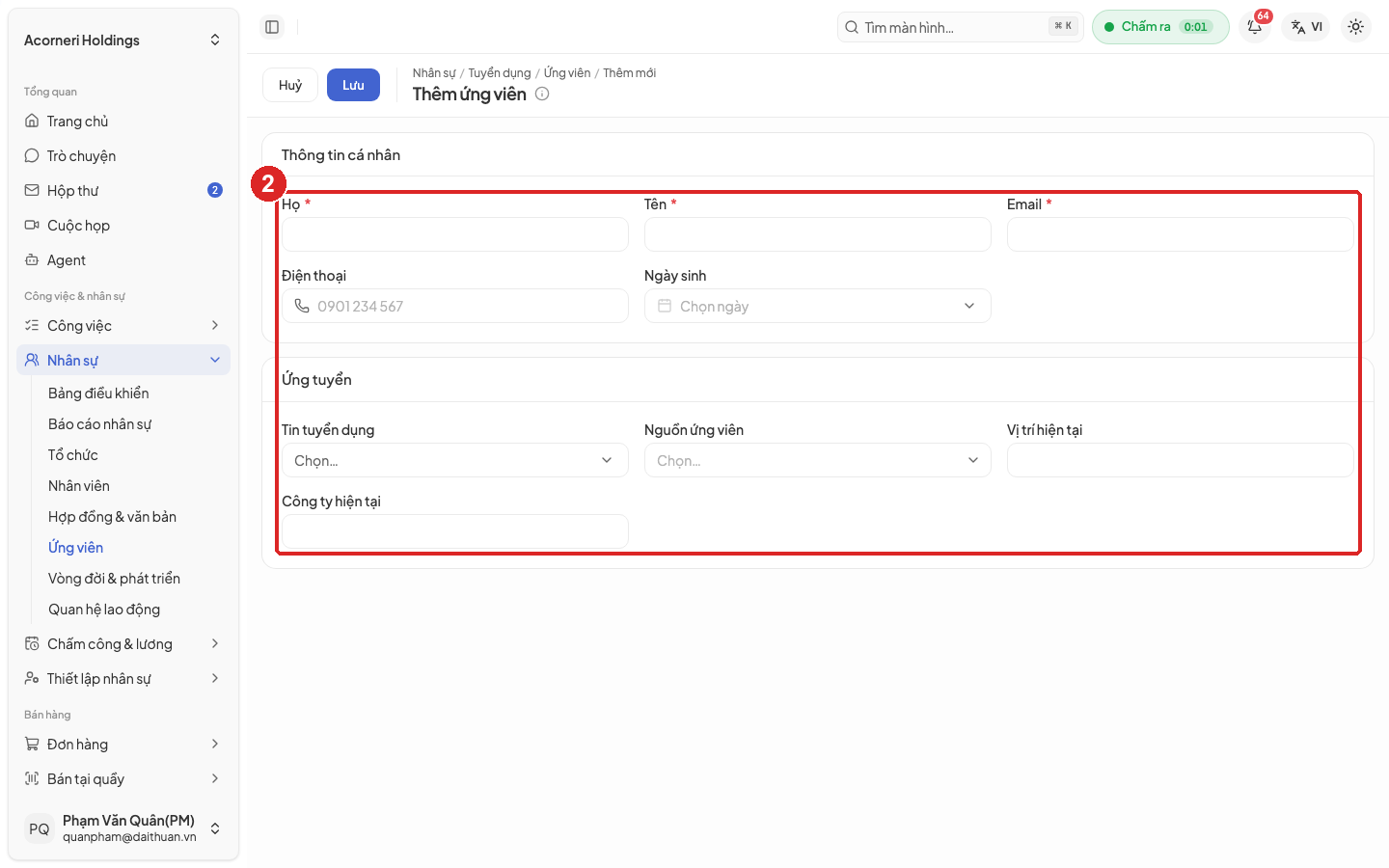Switch language via the VI translate icon
Image resolution: width=1389 pixels, height=868 pixels.
coord(1306,27)
